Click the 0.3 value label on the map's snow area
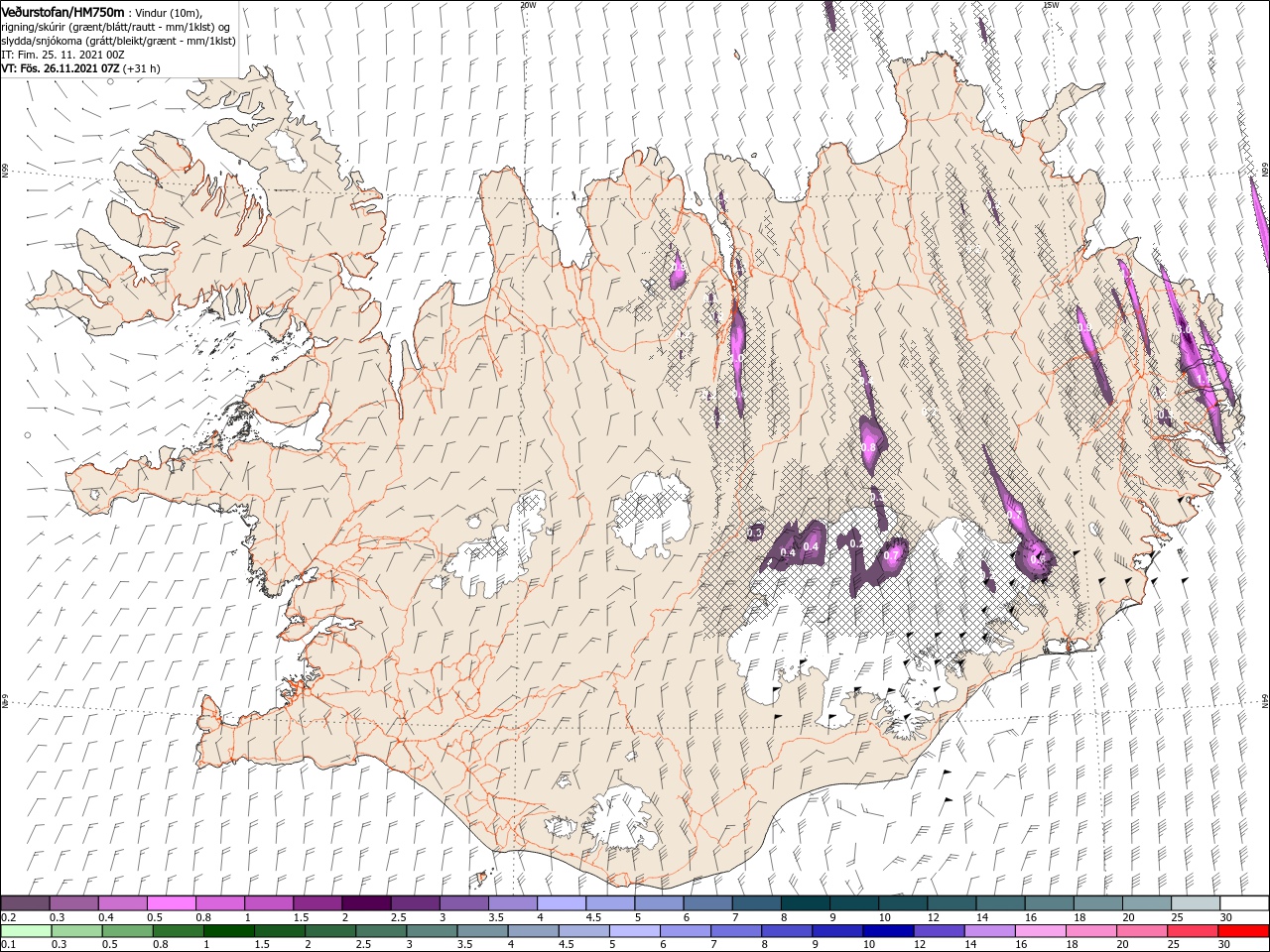This screenshot has height=952, width=1270. [753, 534]
